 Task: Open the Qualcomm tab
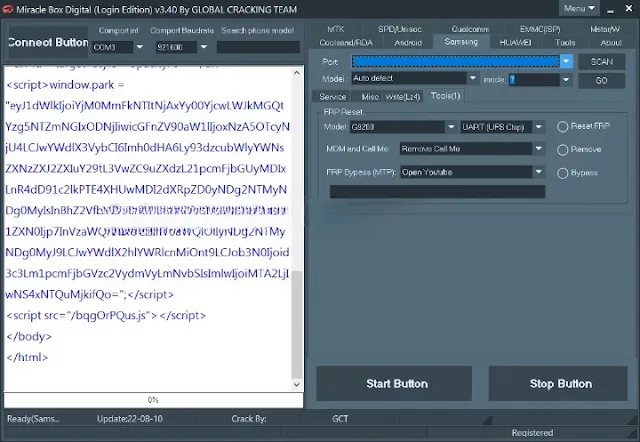[470, 29]
